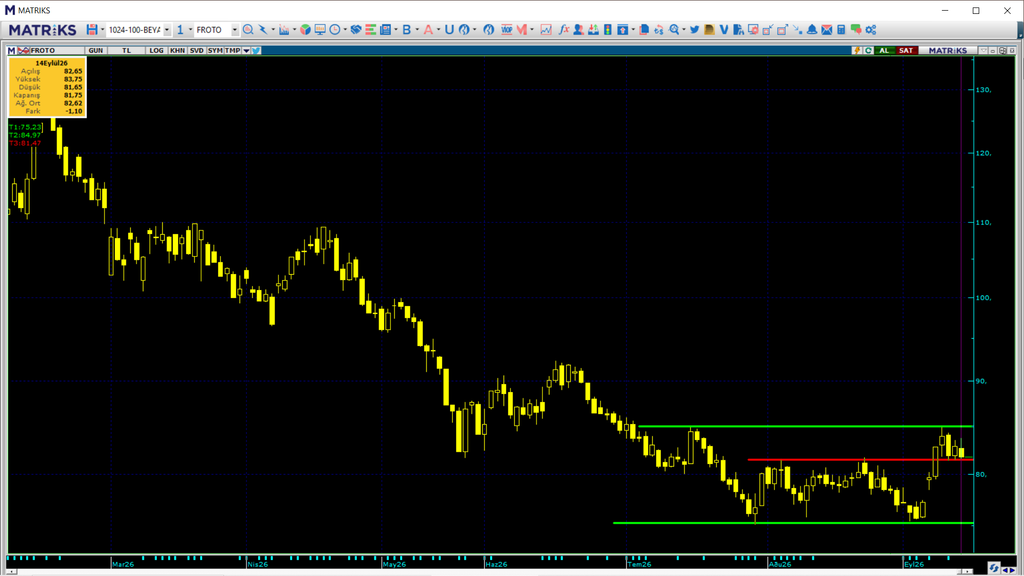This screenshot has height=576, width=1024.
Task: Open the envelope mail icon
Action: (x=827, y=30)
